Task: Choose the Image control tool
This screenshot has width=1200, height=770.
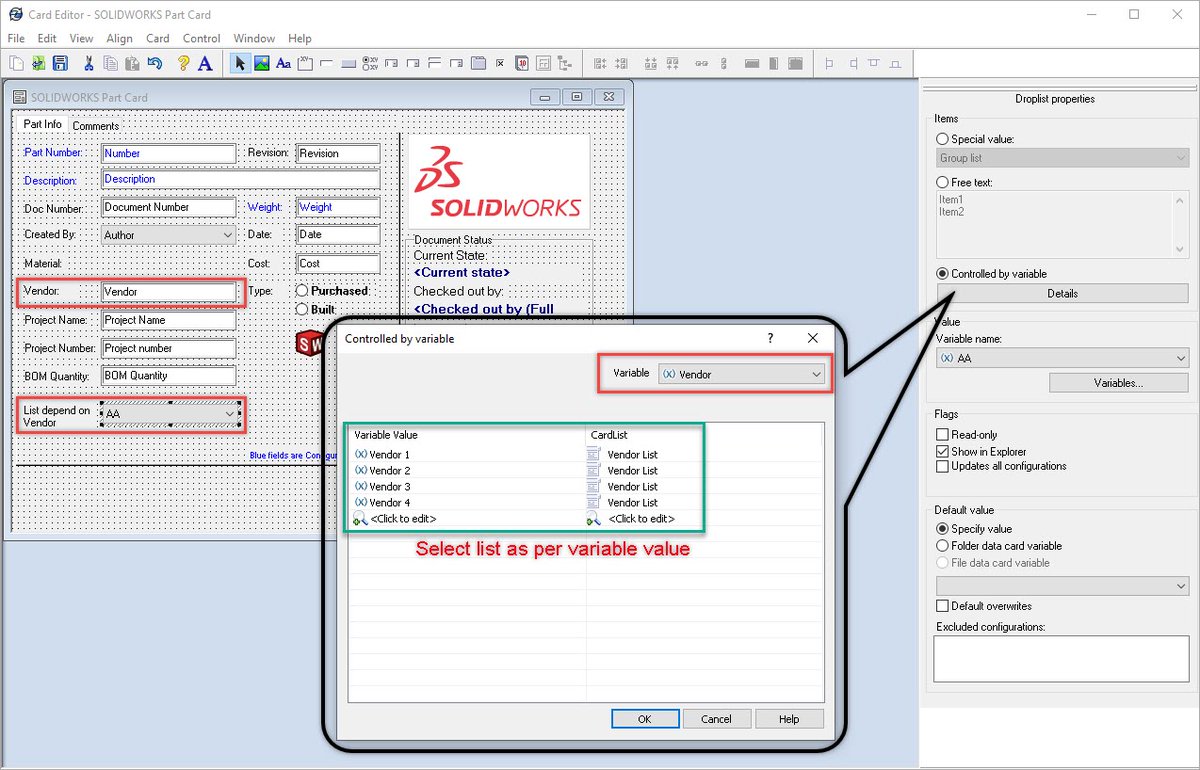Action: pos(262,63)
